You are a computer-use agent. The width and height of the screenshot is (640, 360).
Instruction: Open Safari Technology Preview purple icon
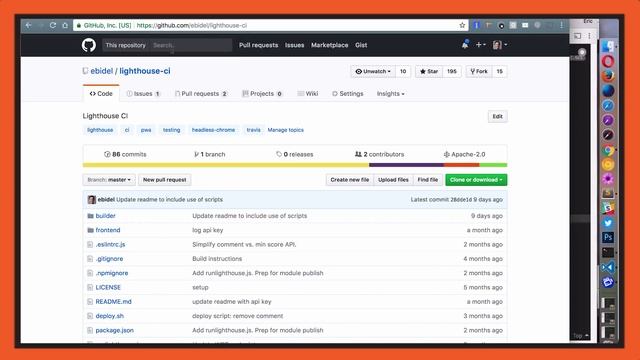click(608, 120)
